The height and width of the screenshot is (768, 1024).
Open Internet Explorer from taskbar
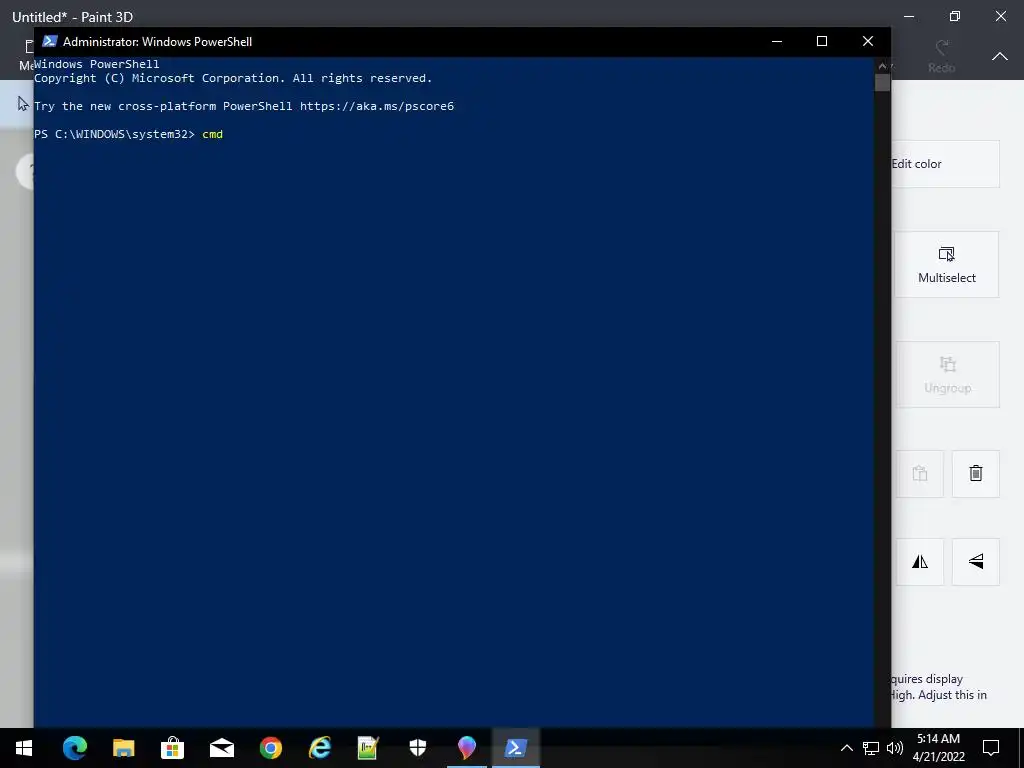click(x=319, y=748)
